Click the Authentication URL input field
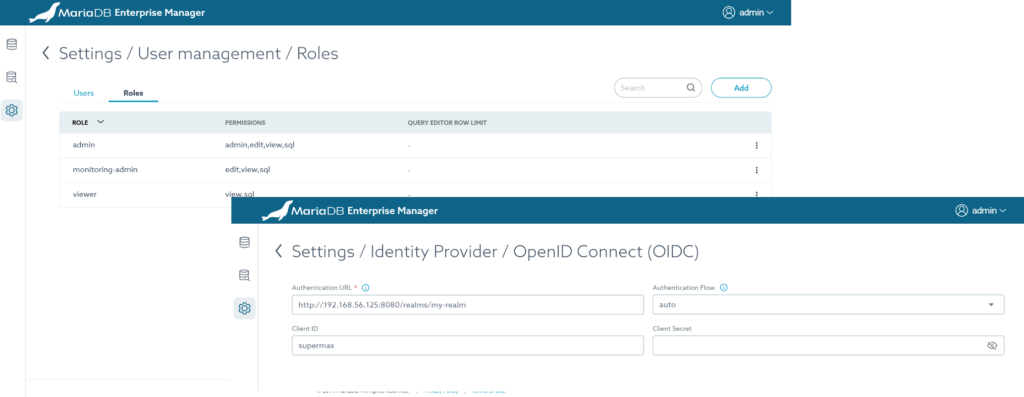The width and height of the screenshot is (1024, 397). pos(468,304)
